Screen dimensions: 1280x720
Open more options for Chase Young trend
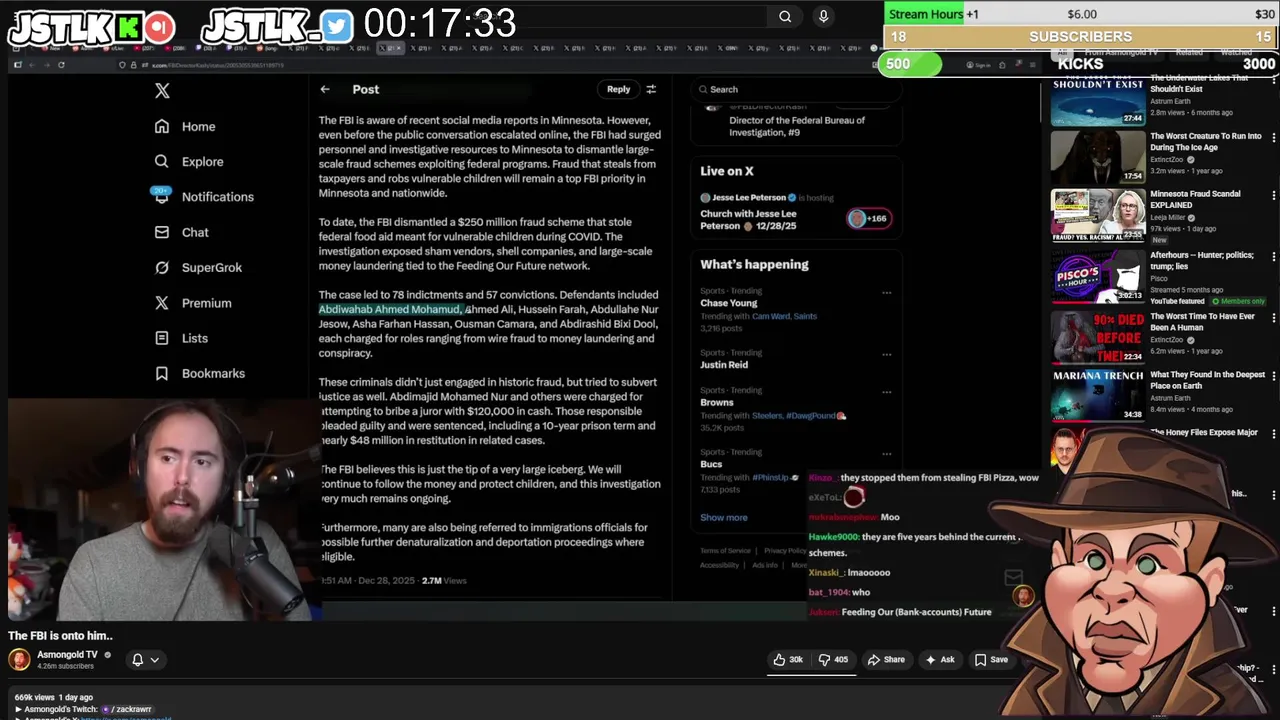[x=886, y=293]
